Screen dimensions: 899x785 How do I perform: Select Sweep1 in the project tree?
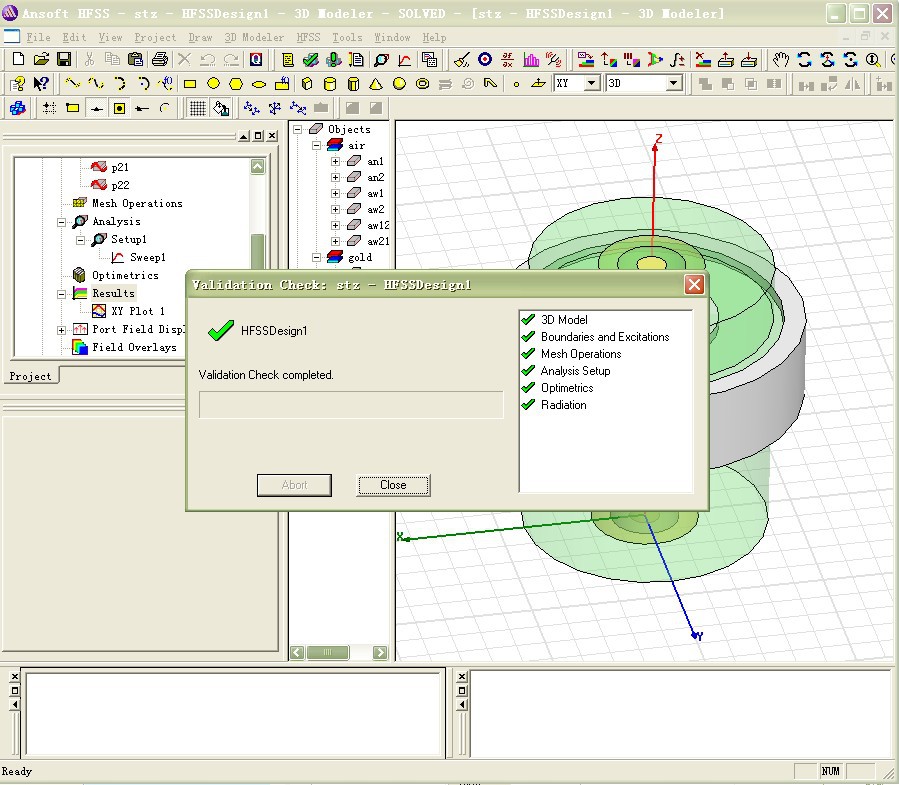147,257
